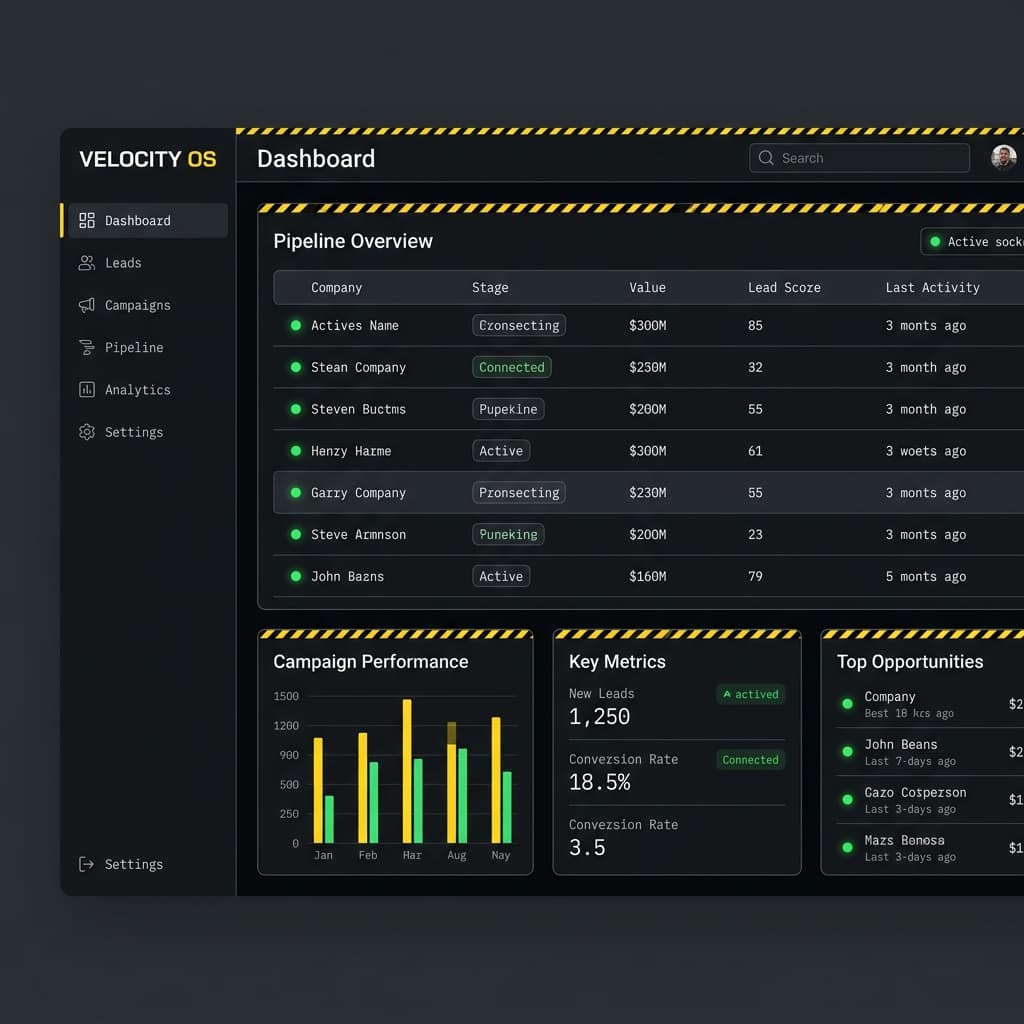The image size is (1024, 1024).
Task: Click the 1,250 New Leads value
Action: 599,716
